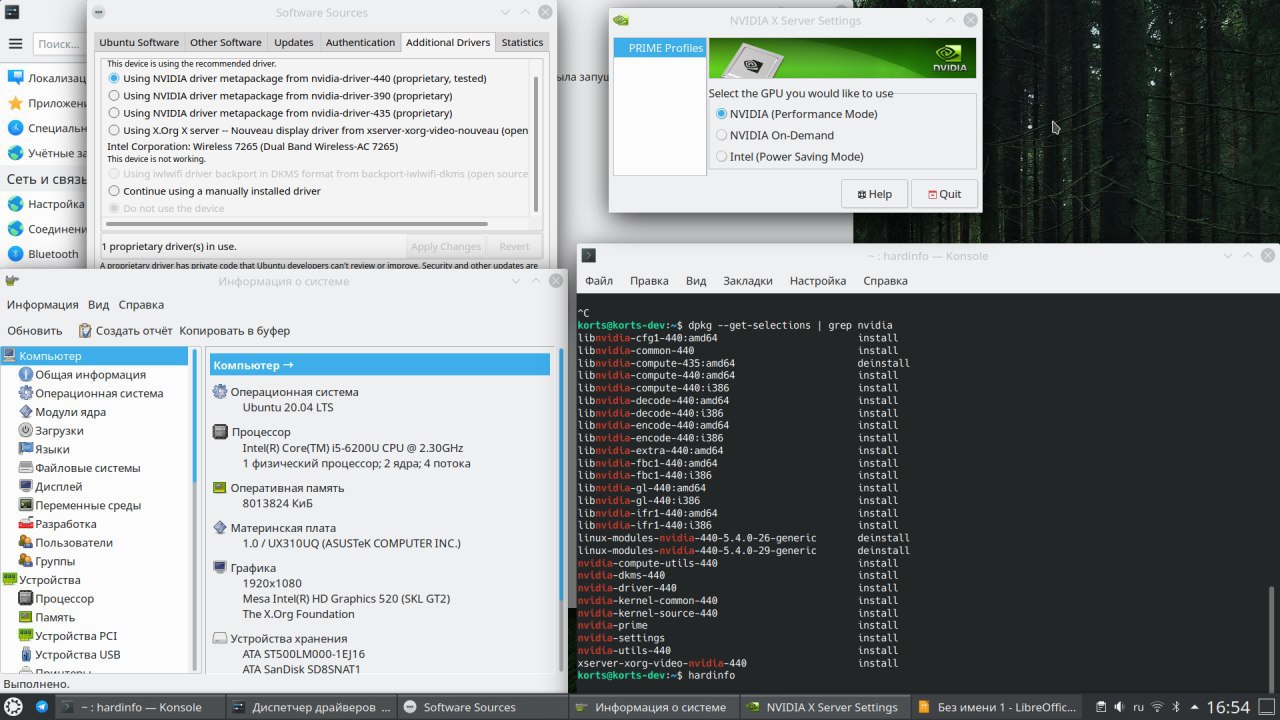Image resolution: width=1280 pixels, height=720 pixels.
Task: Launch Telegram from the taskbar
Action: 42,707
